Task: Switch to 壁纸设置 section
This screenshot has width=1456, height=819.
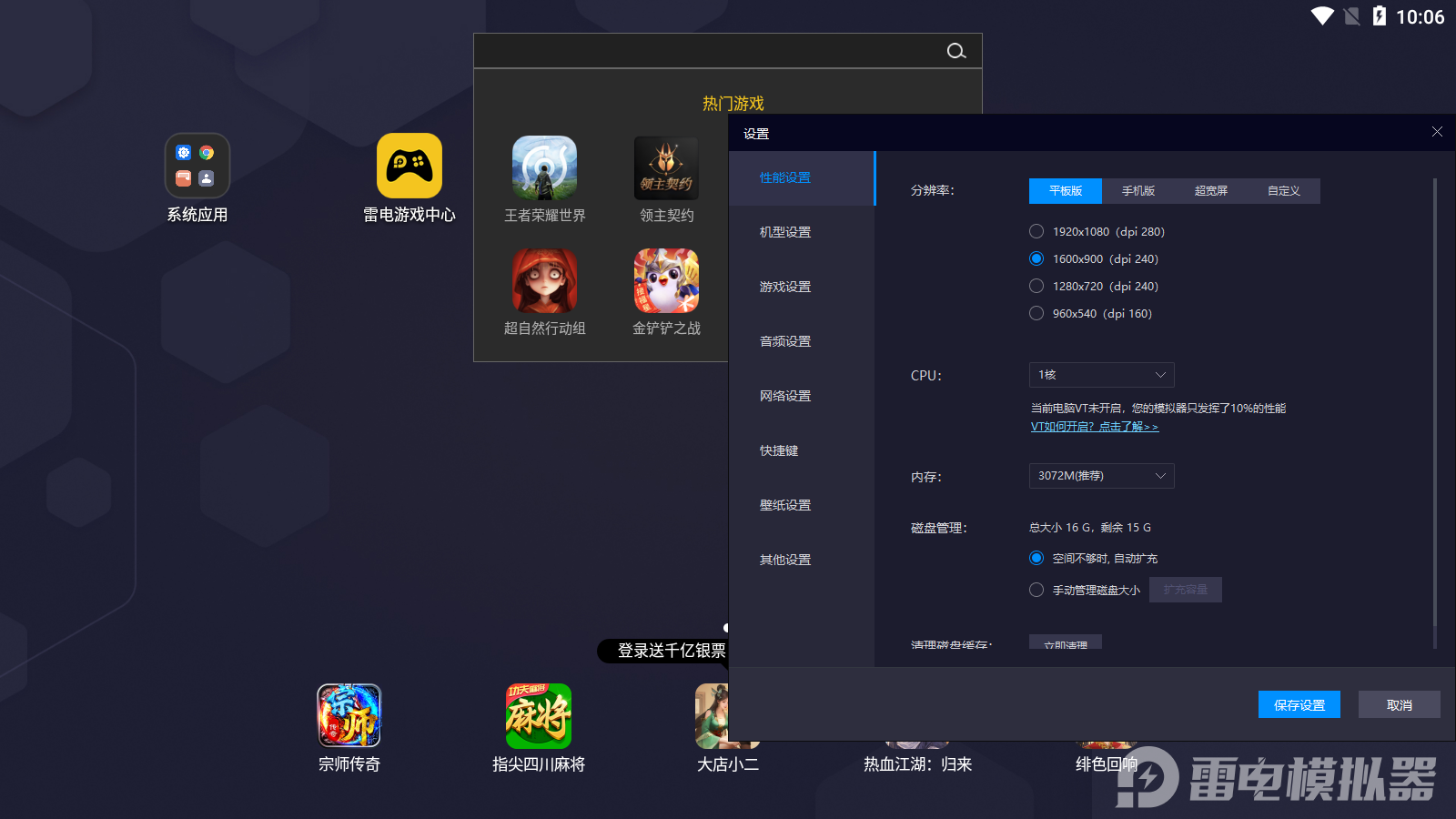Action: [x=802, y=506]
